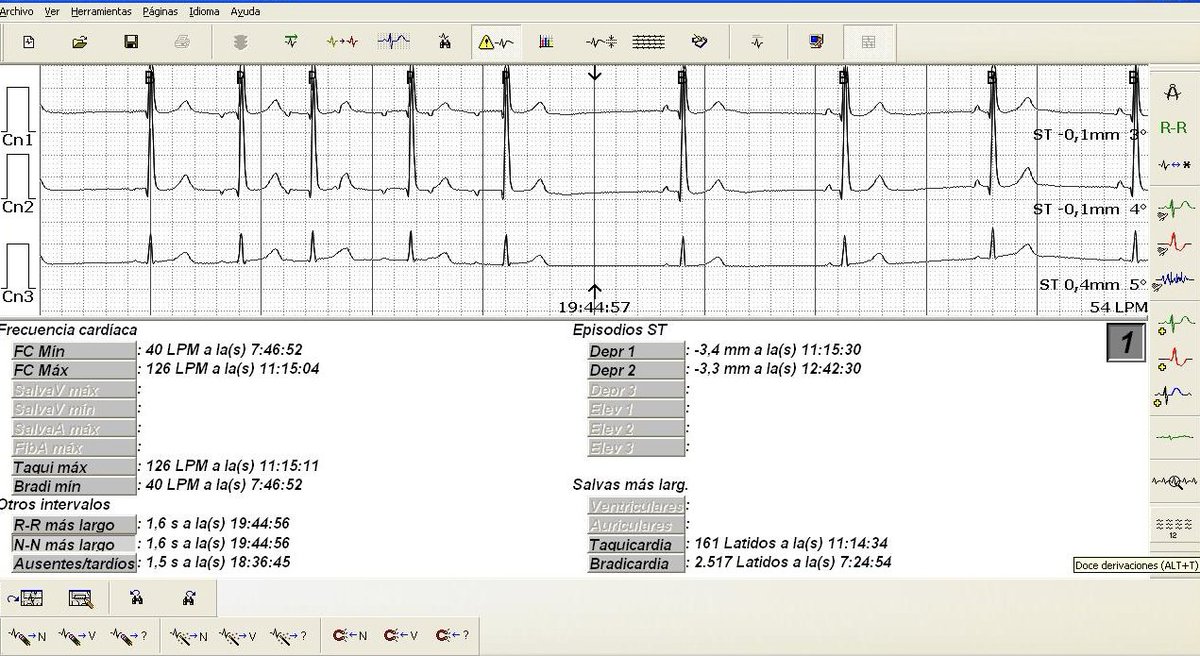Click the pencil relabel beat to V icon
The height and width of the screenshot is (656, 1200).
click(77, 634)
